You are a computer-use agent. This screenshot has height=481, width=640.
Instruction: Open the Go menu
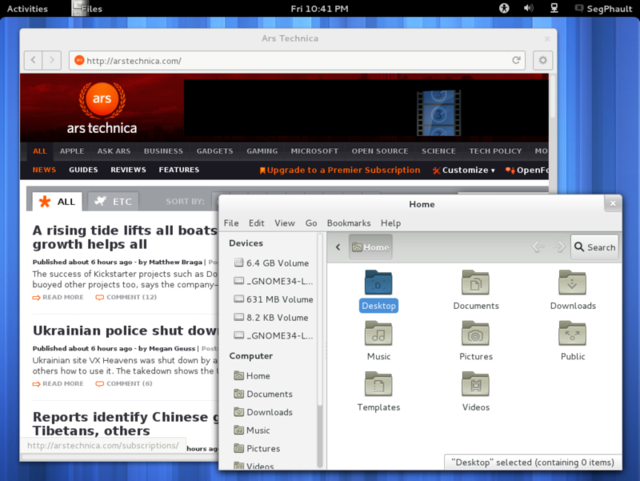(311, 223)
